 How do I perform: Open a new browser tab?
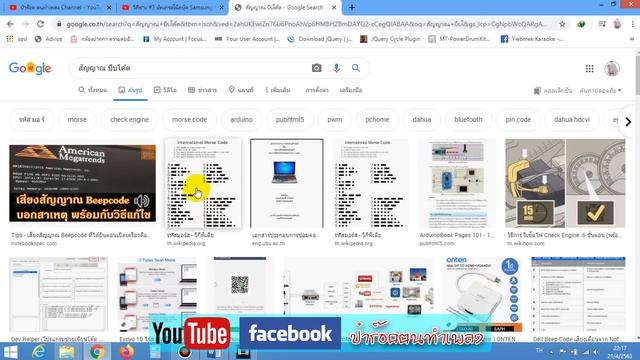(x=352, y=7)
